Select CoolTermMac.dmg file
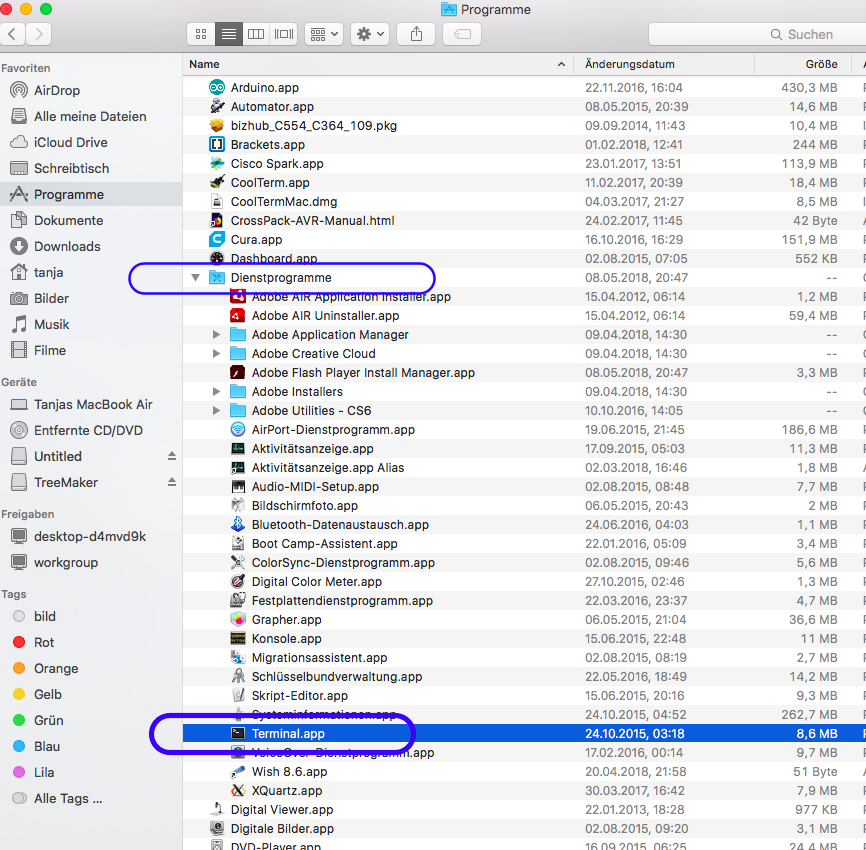Screen dimensions: 866x850 click(524, 201)
